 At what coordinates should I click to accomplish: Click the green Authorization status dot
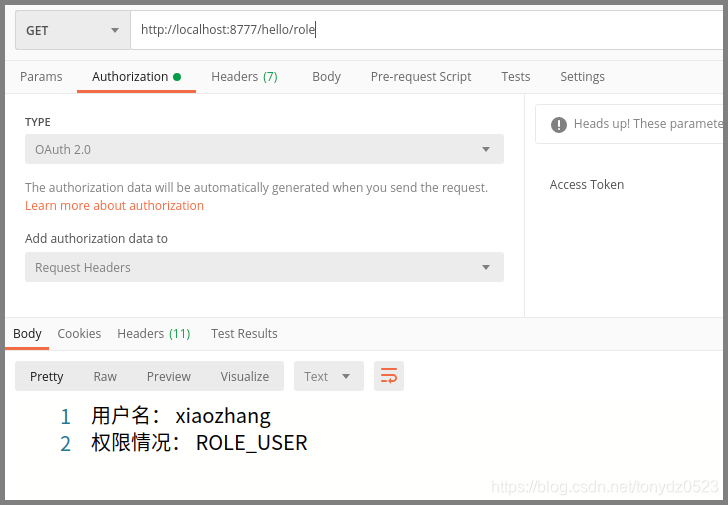tap(177, 77)
